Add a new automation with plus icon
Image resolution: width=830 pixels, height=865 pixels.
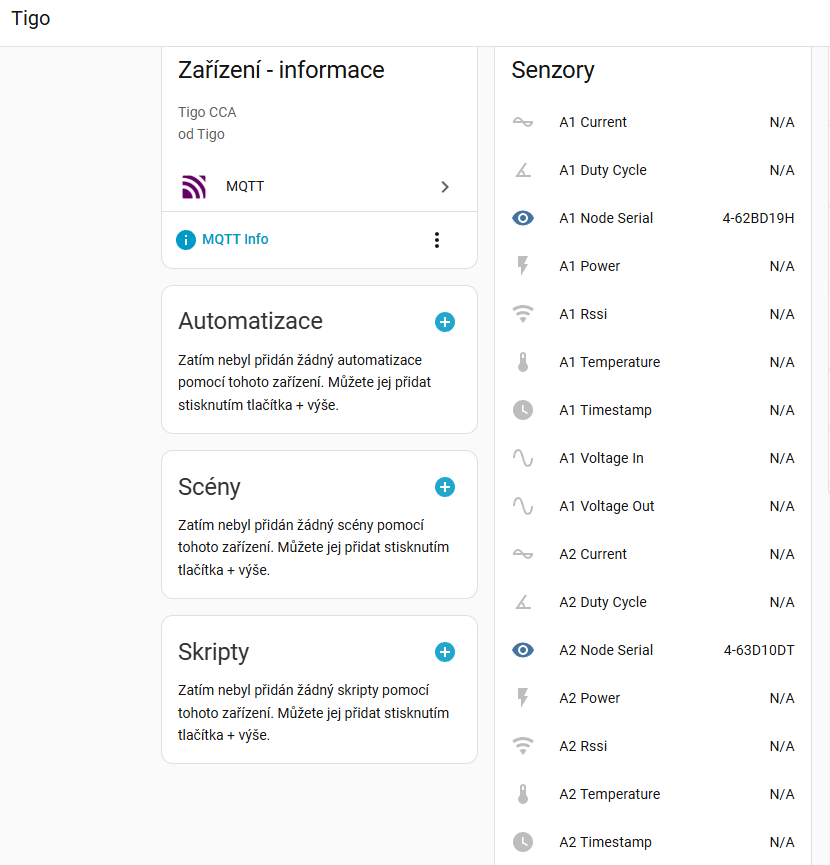[x=445, y=322]
